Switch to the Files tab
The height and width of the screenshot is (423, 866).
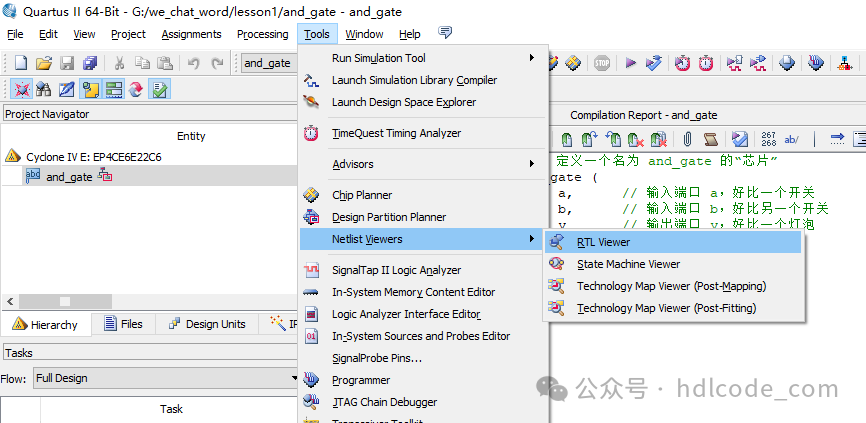[123, 324]
